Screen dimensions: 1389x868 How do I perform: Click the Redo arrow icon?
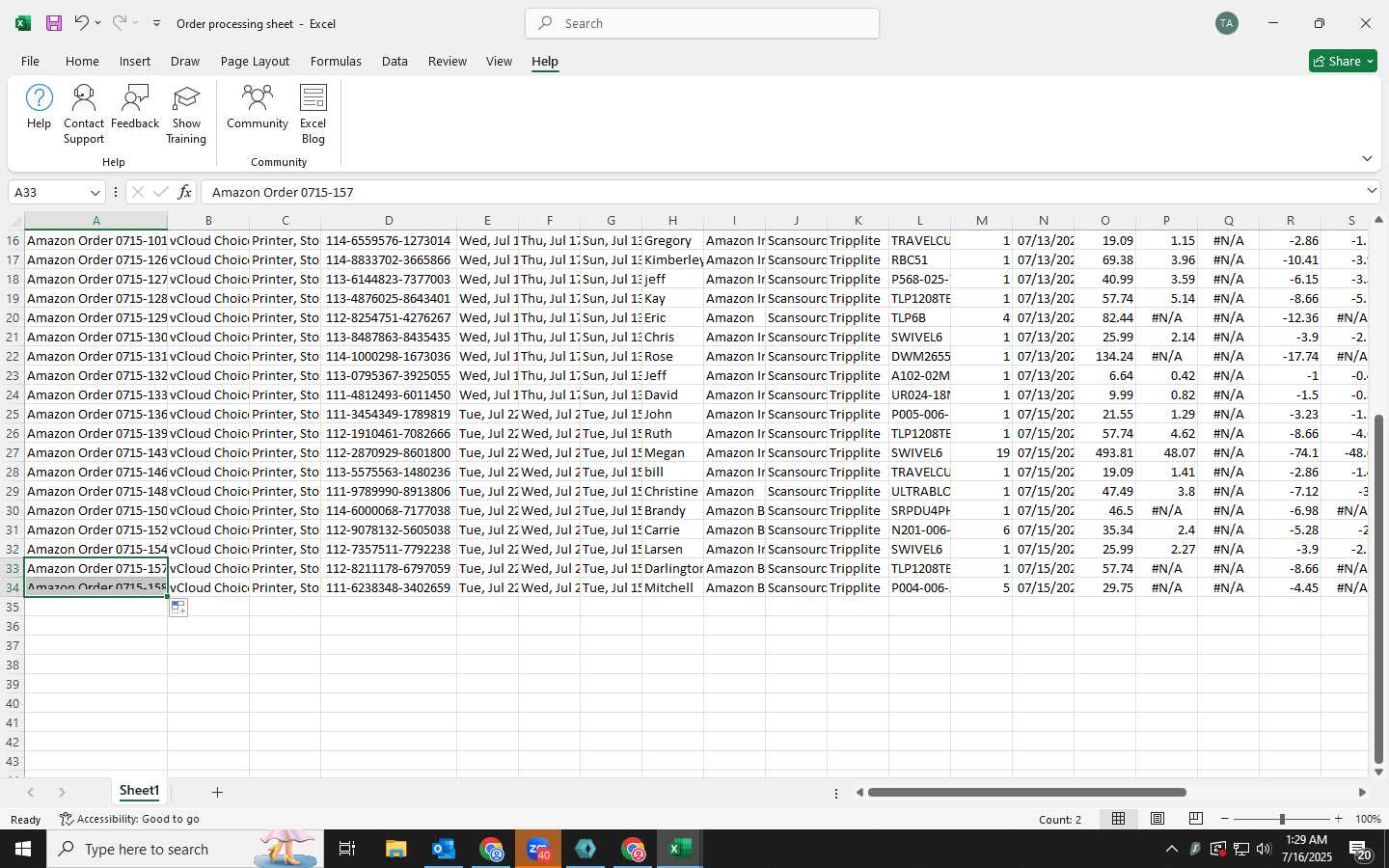[119, 23]
